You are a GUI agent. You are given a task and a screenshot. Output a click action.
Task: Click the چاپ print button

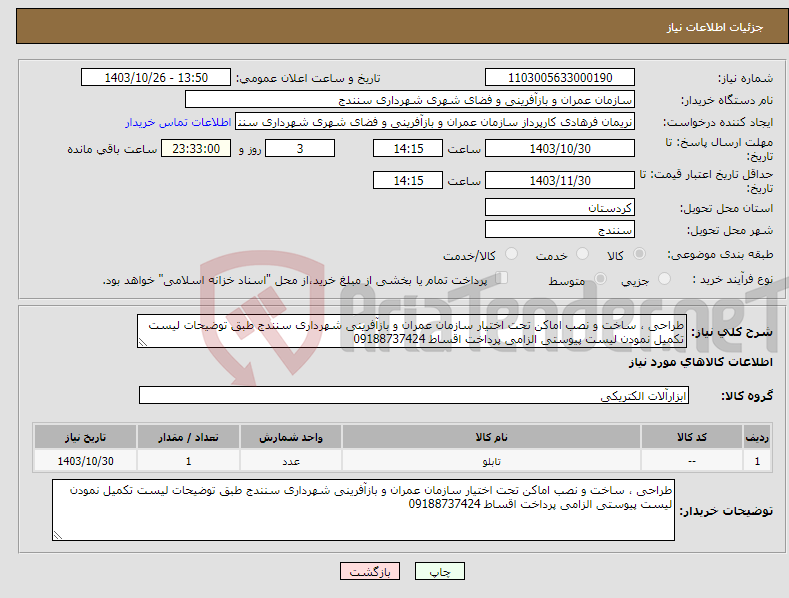tap(440, 571)
